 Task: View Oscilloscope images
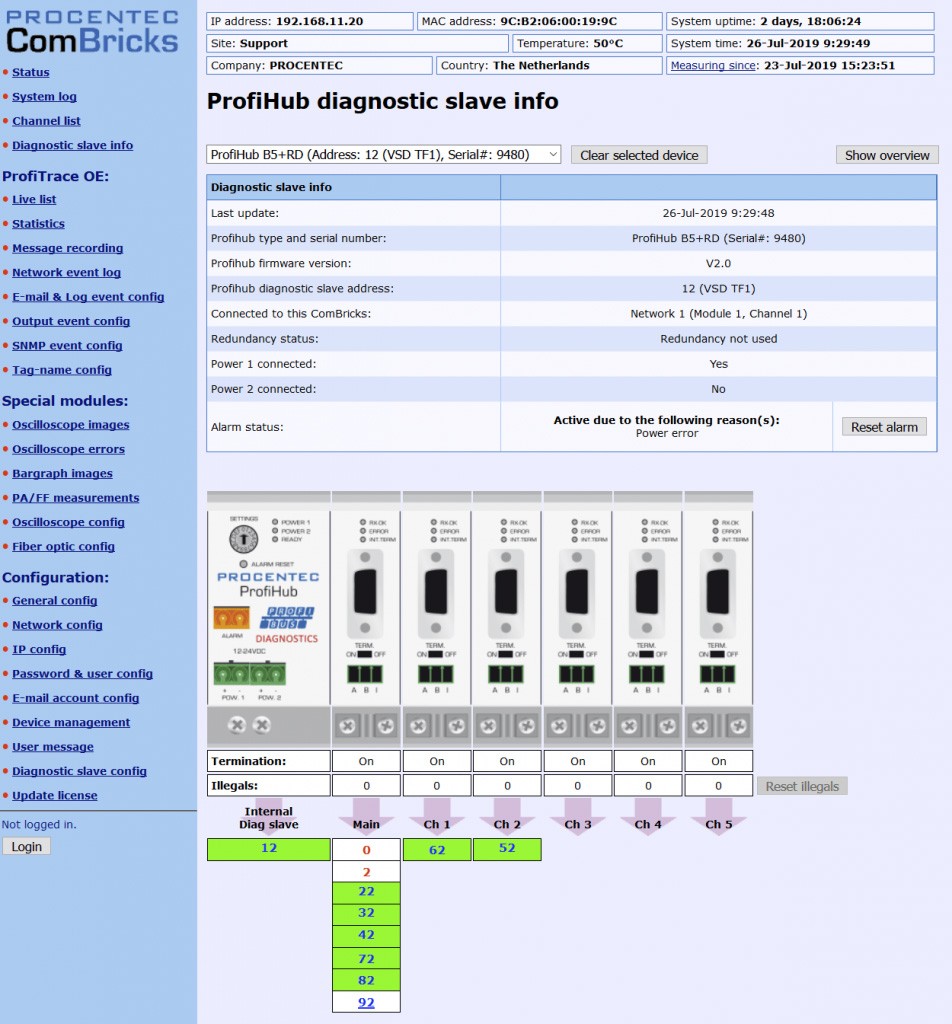tap(71, 424)
